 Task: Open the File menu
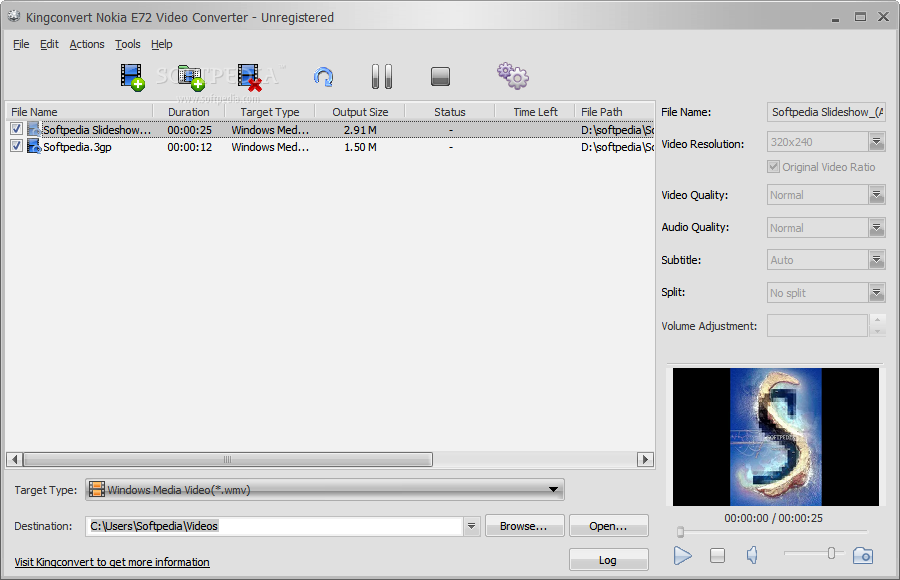click(21, 44)
